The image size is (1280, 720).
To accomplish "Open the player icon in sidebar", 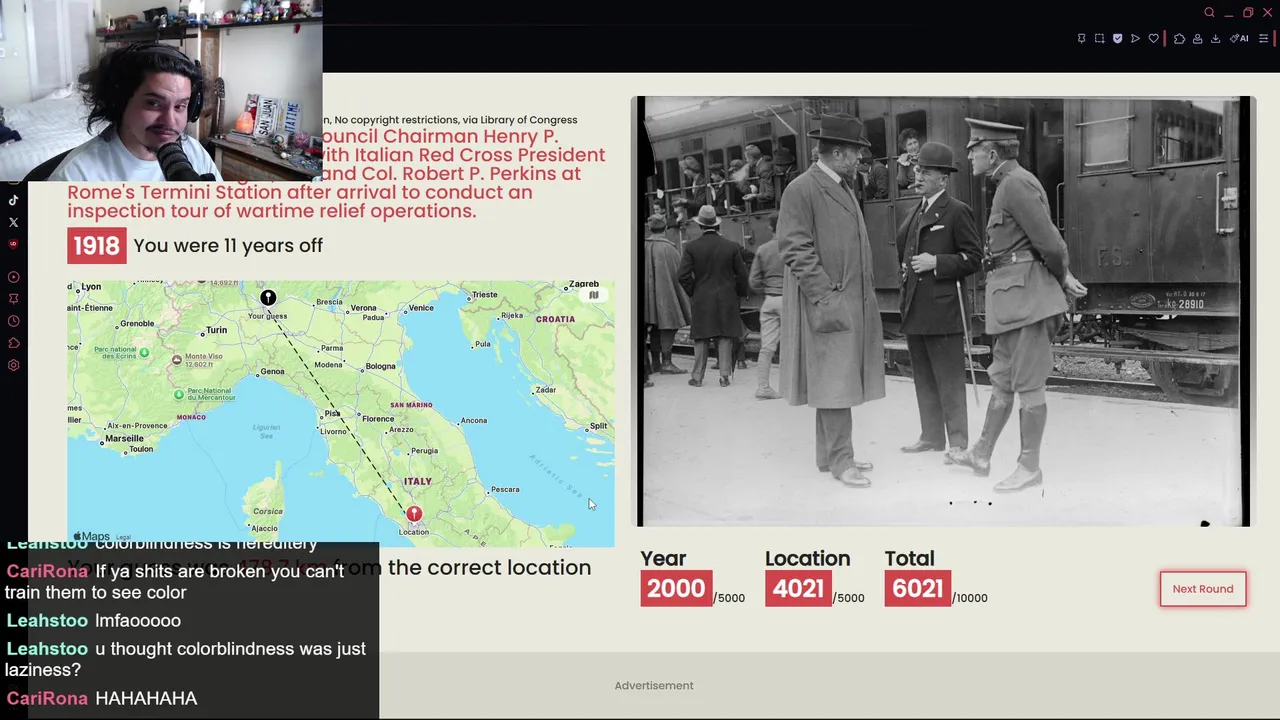I will [13, 277].
